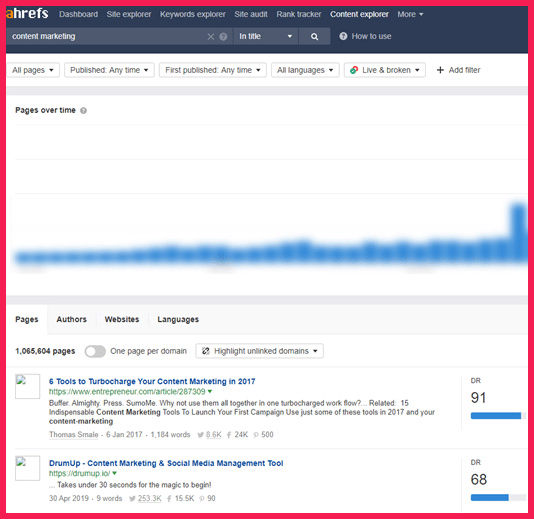Expand the drumup.io URL arrow
The height and width of the screenshot is (519, 534).
tap(114, 473)
